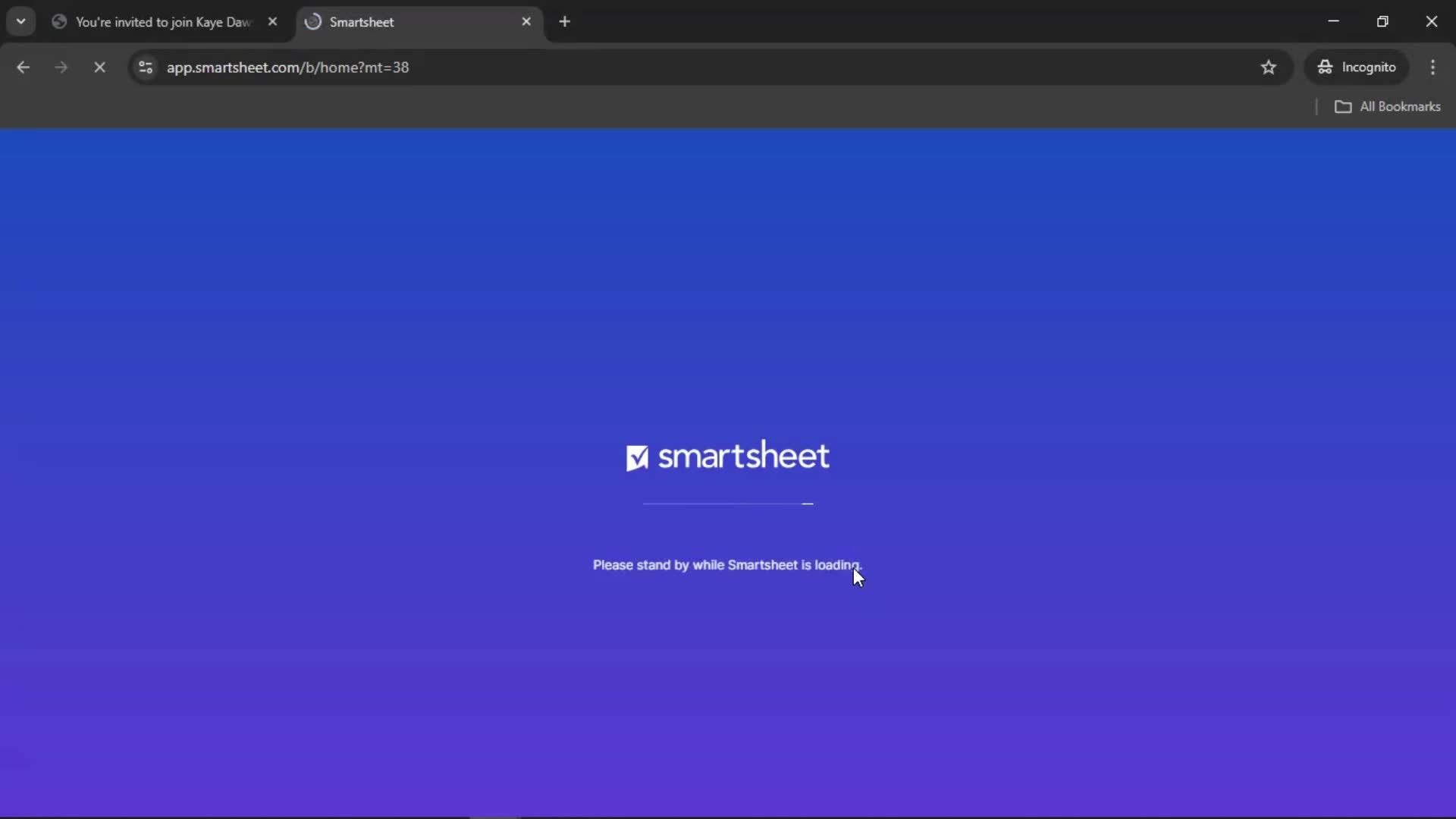Close the Smartsheet tab

pos(526,21)
